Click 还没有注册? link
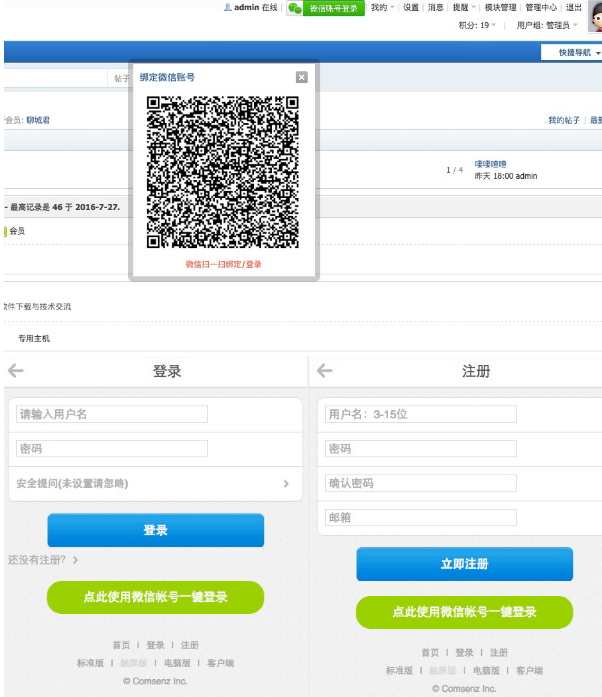 43,560
